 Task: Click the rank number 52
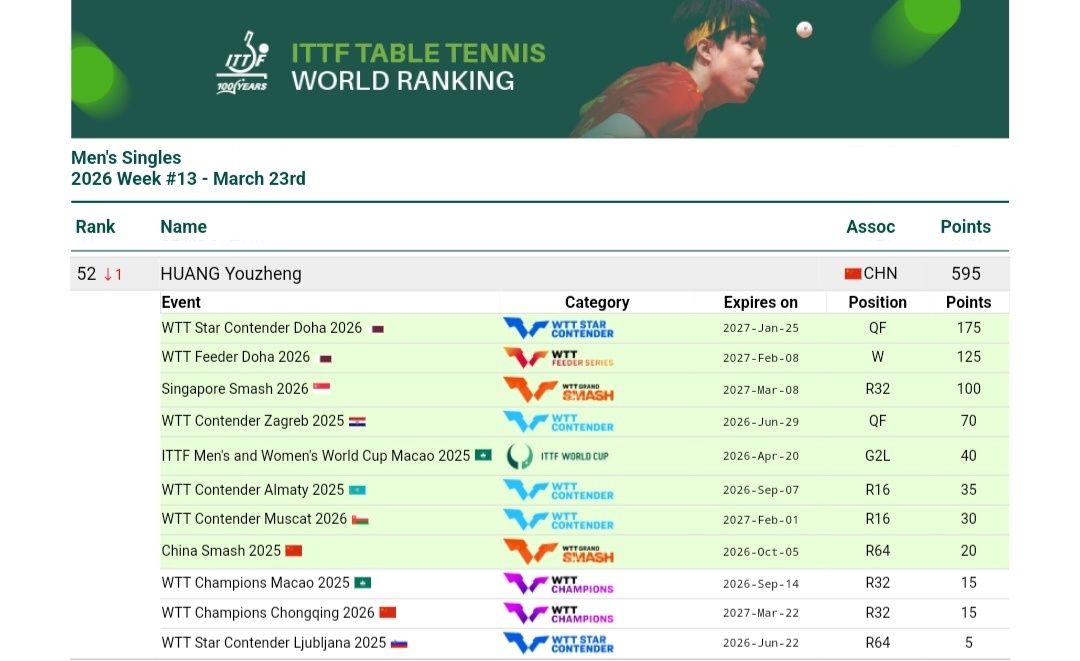(x=87, y=274)
